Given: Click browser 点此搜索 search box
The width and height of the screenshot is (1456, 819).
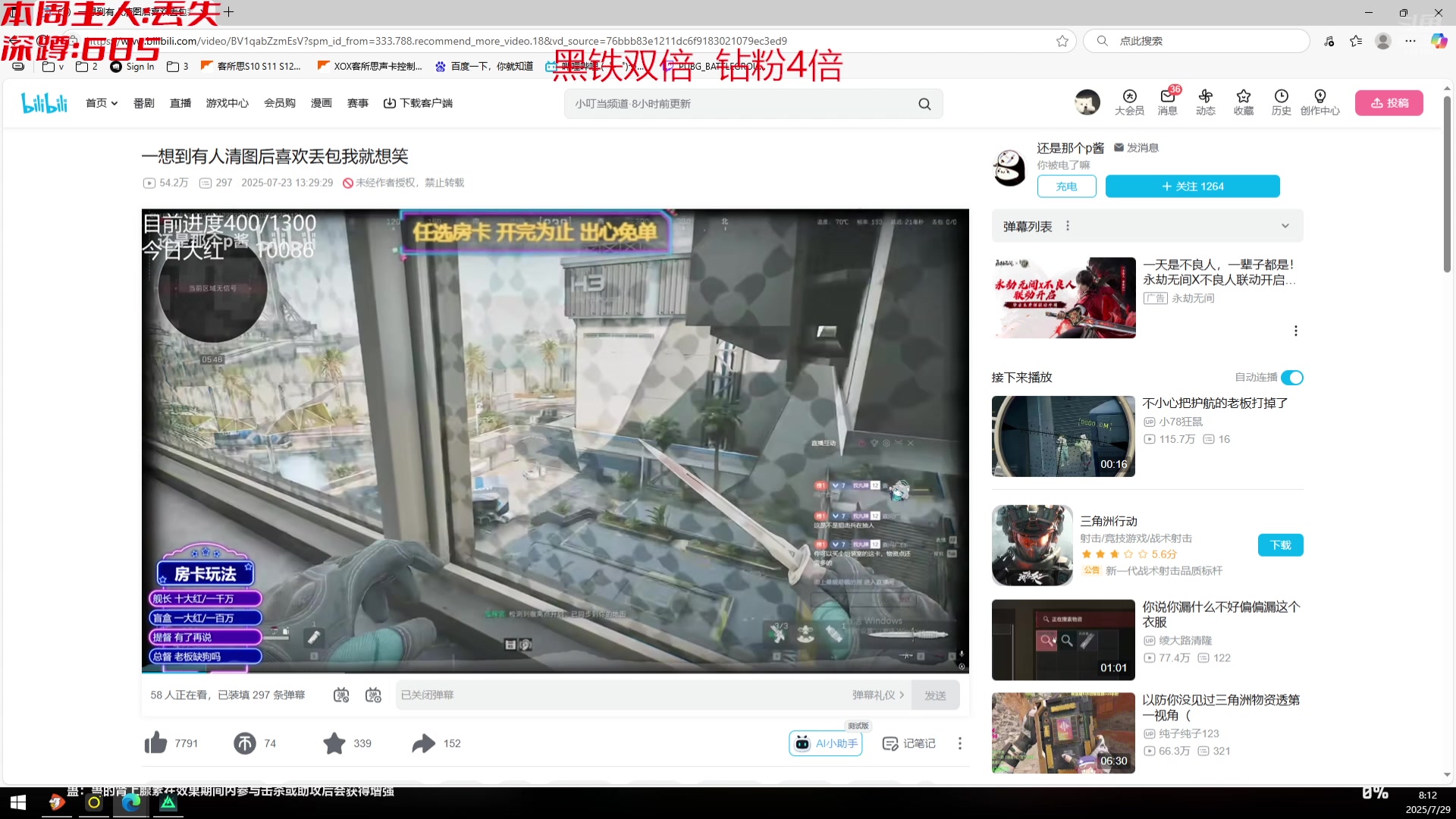Looking at the screenshot, I should pyautogui.click(x=1197, y=41).
